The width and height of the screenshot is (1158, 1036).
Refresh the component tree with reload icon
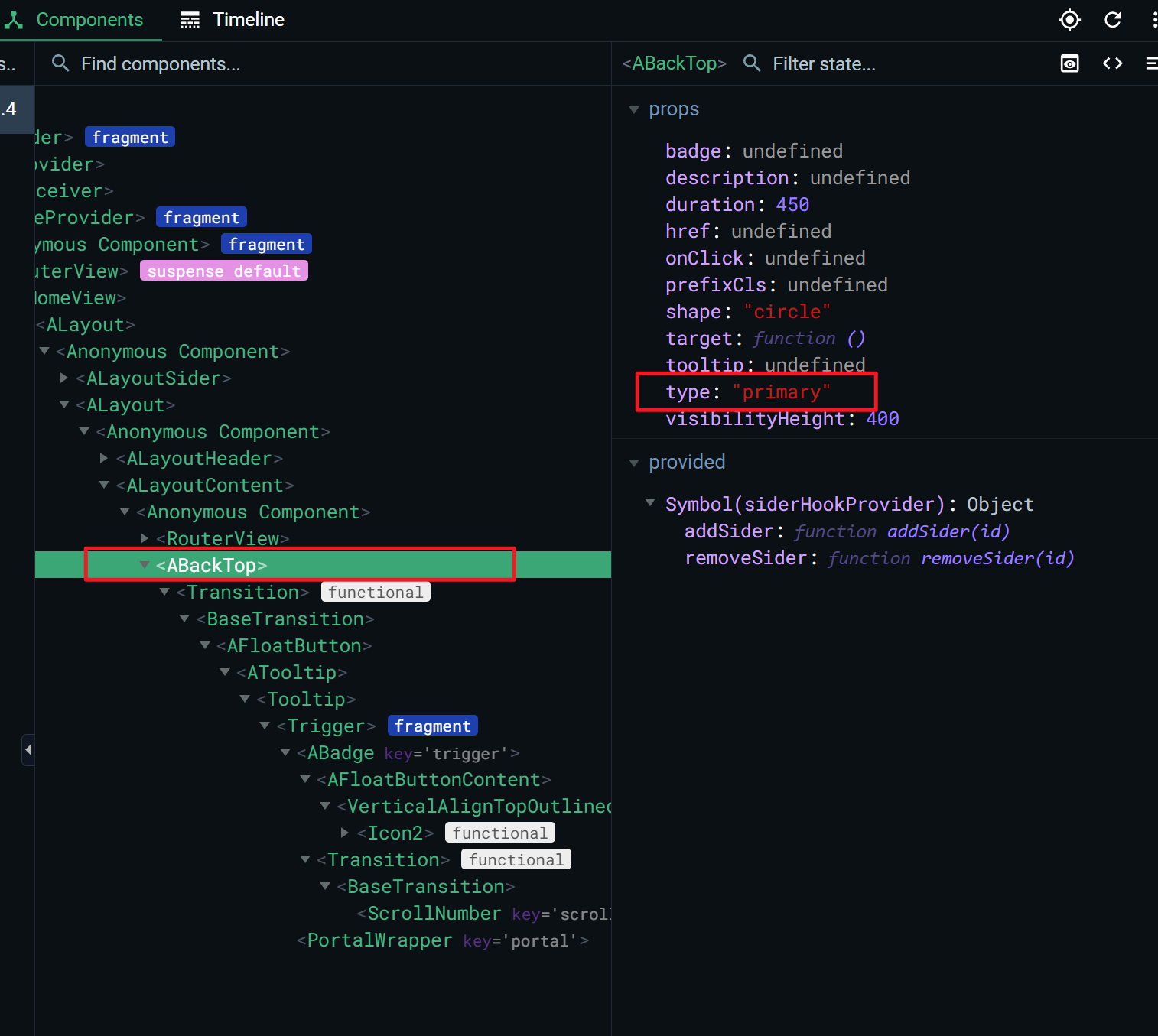[x=1112, y=20]
